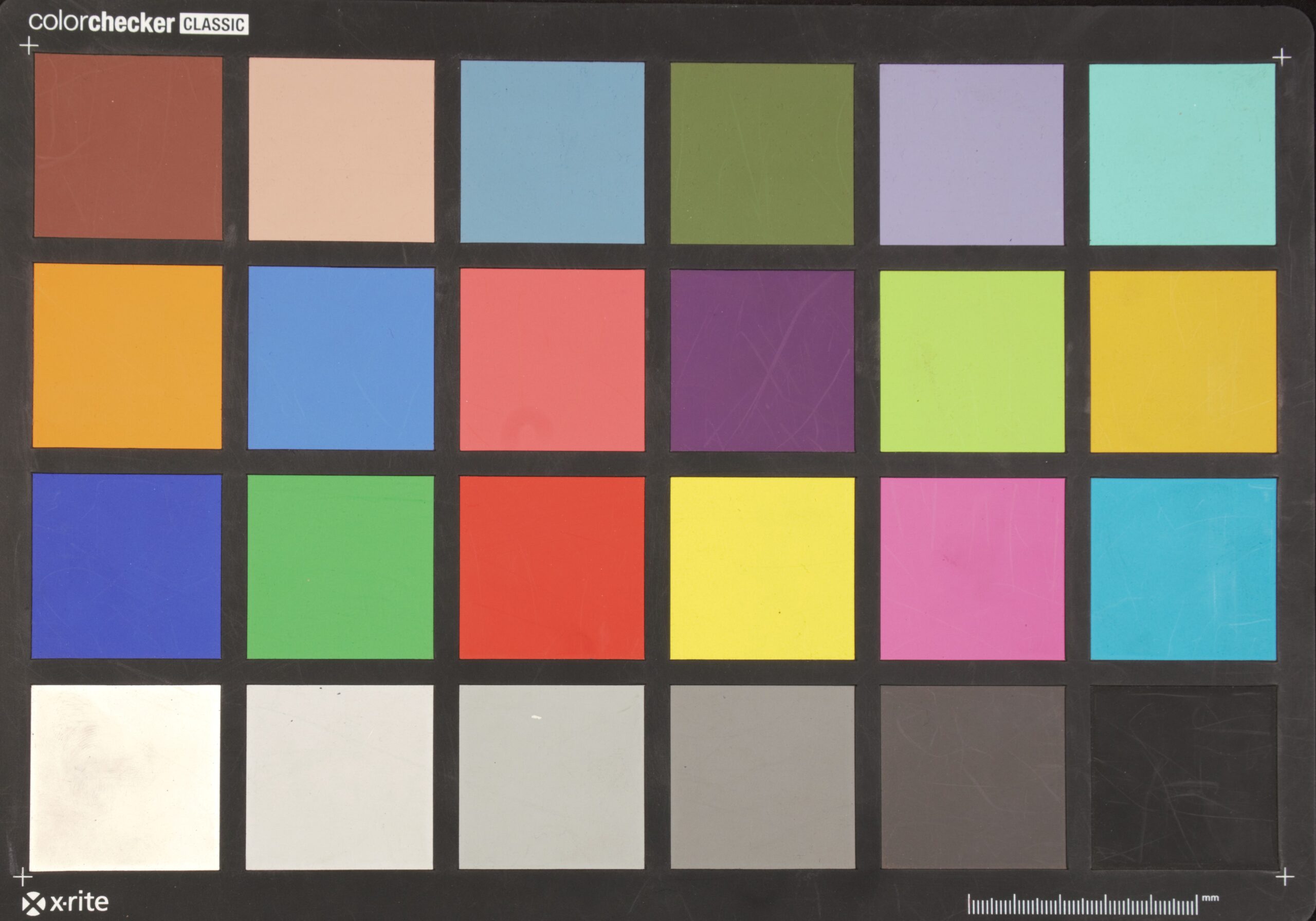This screenshot has height=921, width=1316.
Task: Click the dark skin brown patch
Action: (x=128, y=148)
